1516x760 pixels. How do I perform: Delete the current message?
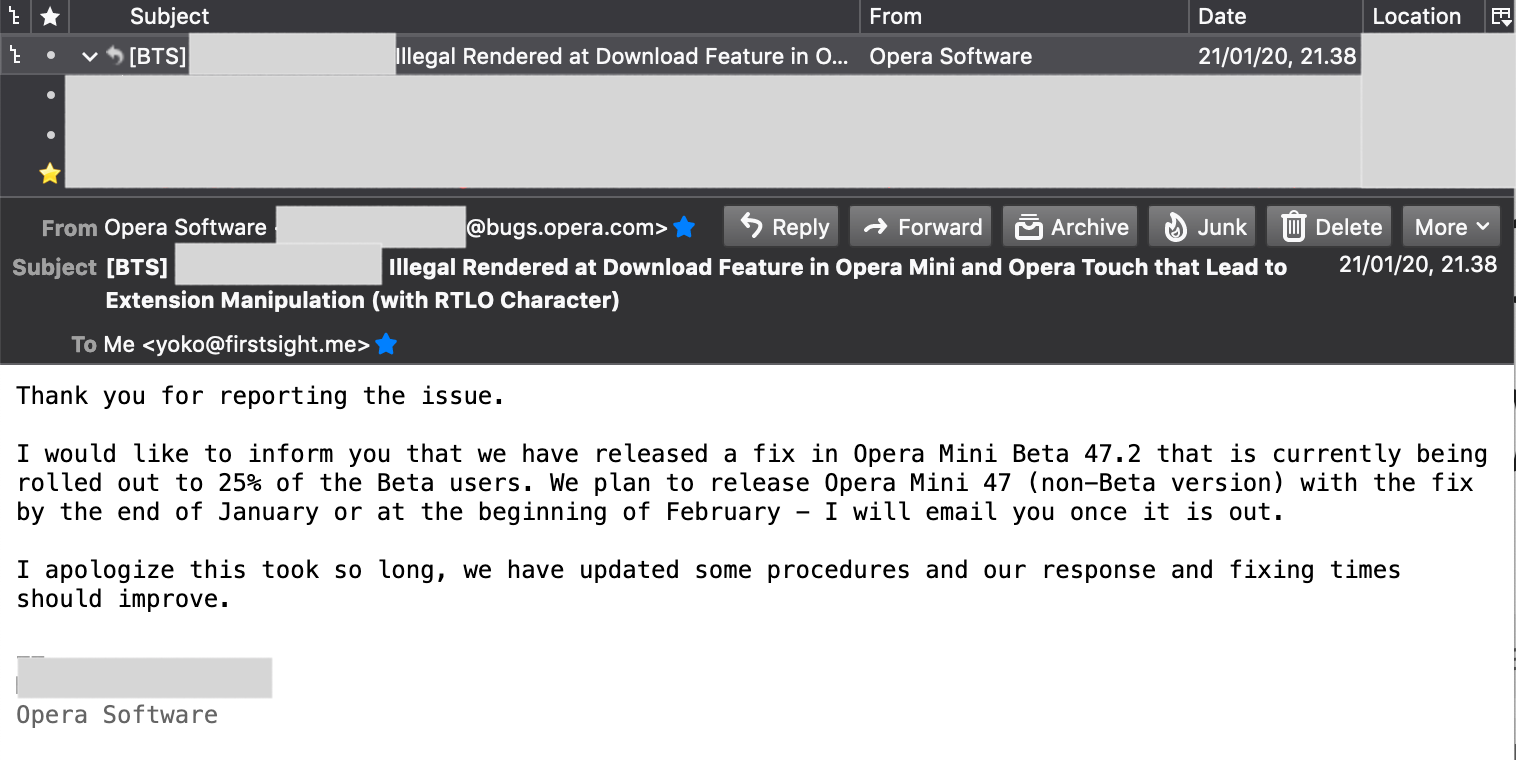(1329, 227)
